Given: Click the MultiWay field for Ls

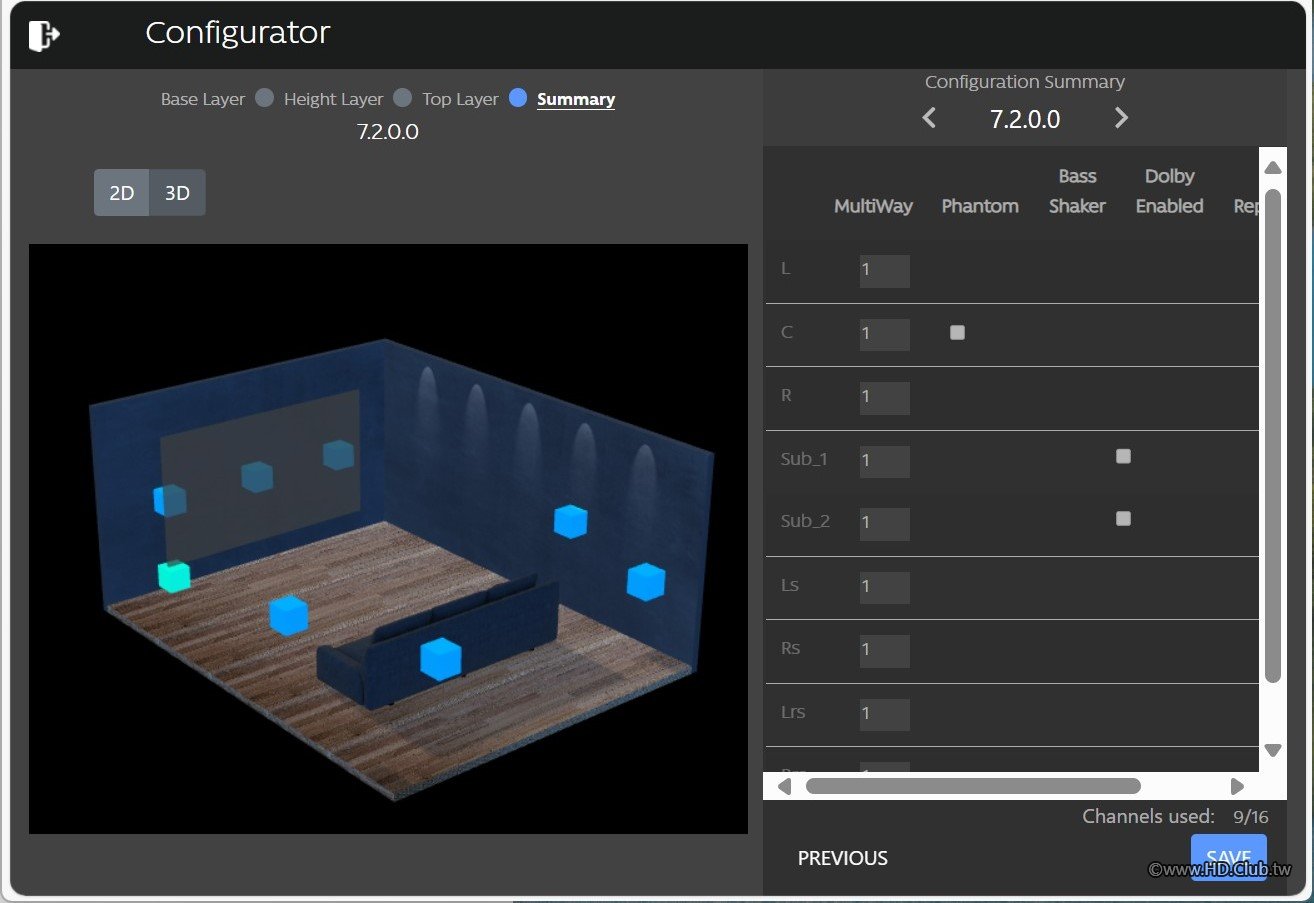Looking at the screenshot, I should tap(885, 587).
